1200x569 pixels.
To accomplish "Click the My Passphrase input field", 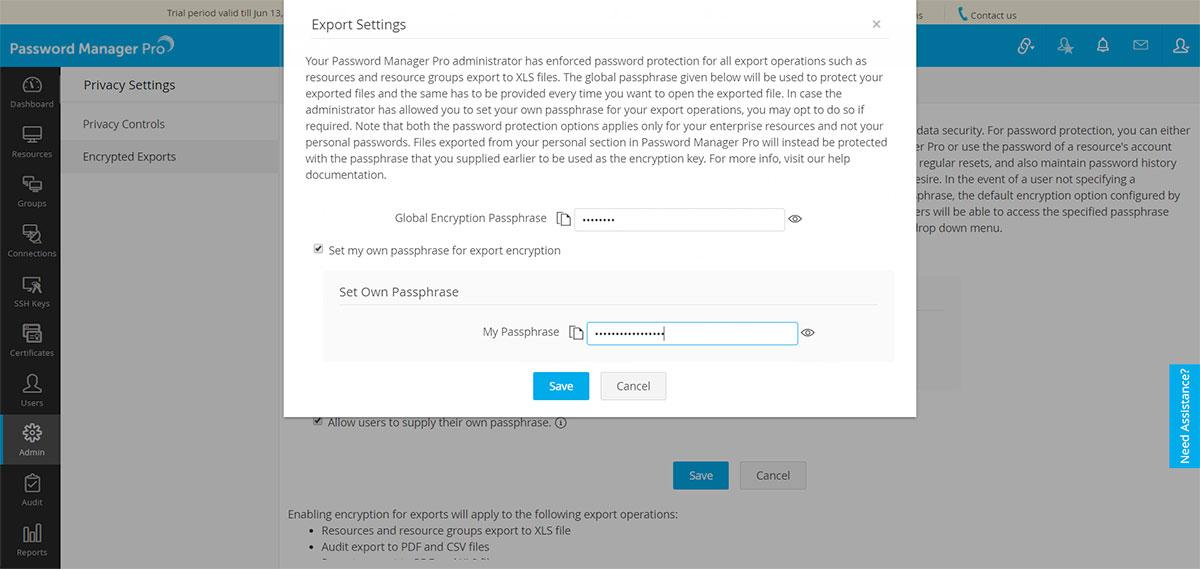I will tap(692, 333).
